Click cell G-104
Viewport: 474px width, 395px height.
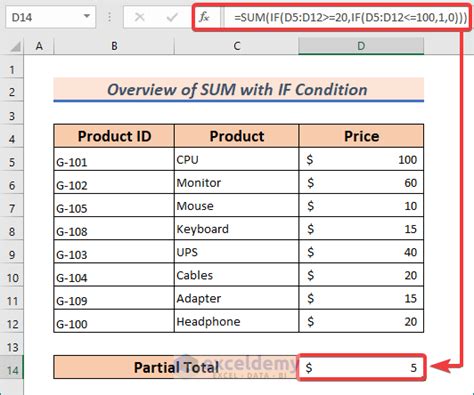(x=114, y=275)
